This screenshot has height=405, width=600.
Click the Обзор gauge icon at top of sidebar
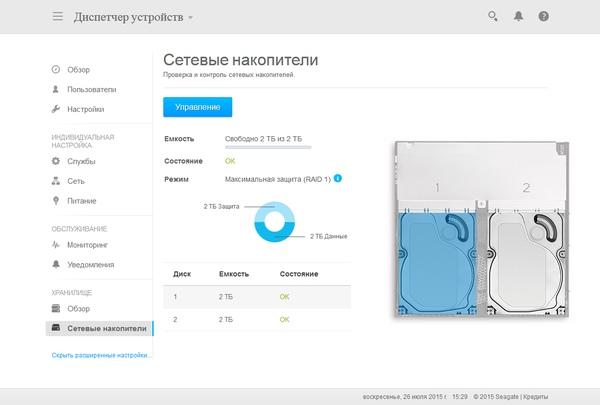[56, 69]
